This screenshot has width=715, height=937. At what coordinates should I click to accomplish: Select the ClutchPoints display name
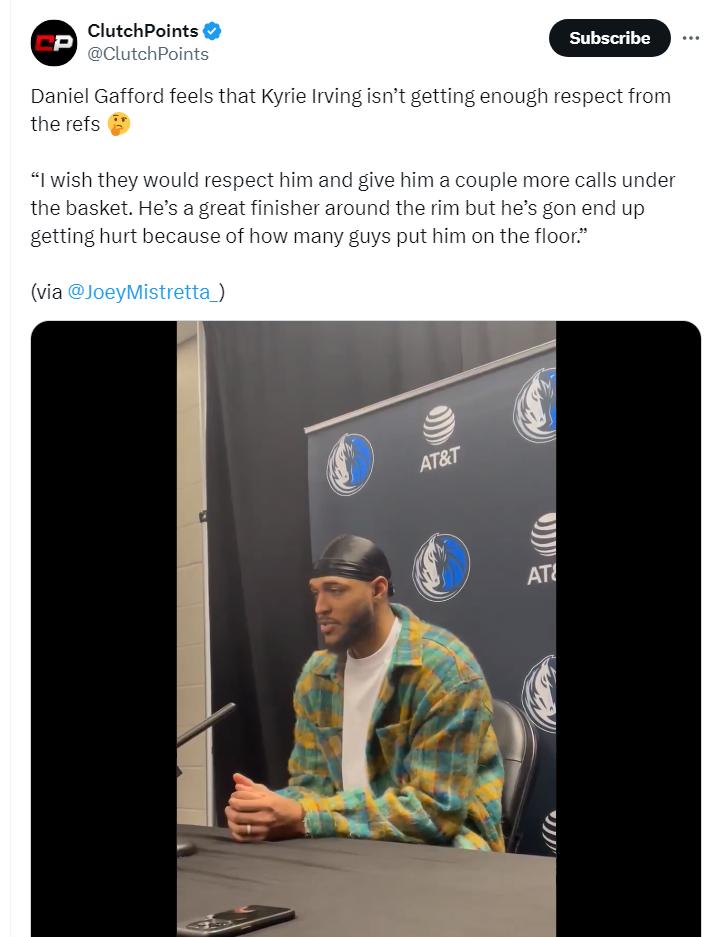(142, 31)
